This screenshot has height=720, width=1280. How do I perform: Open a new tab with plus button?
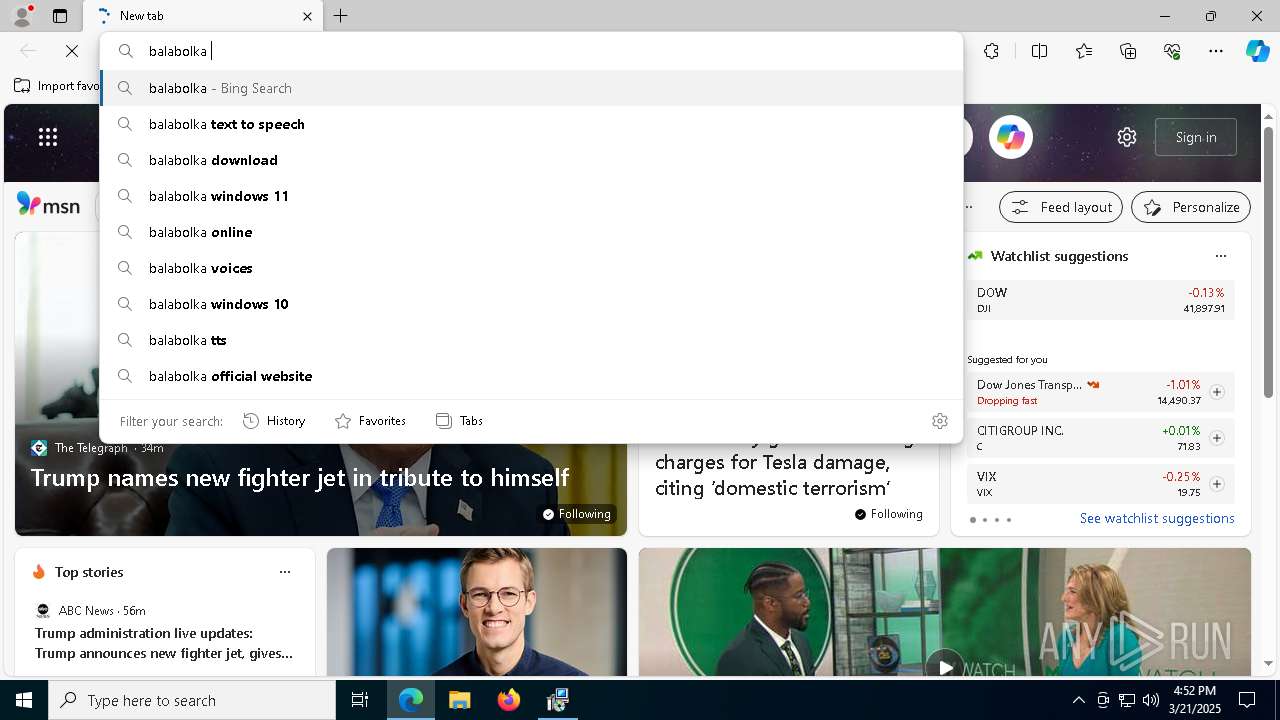coord(341,16)
